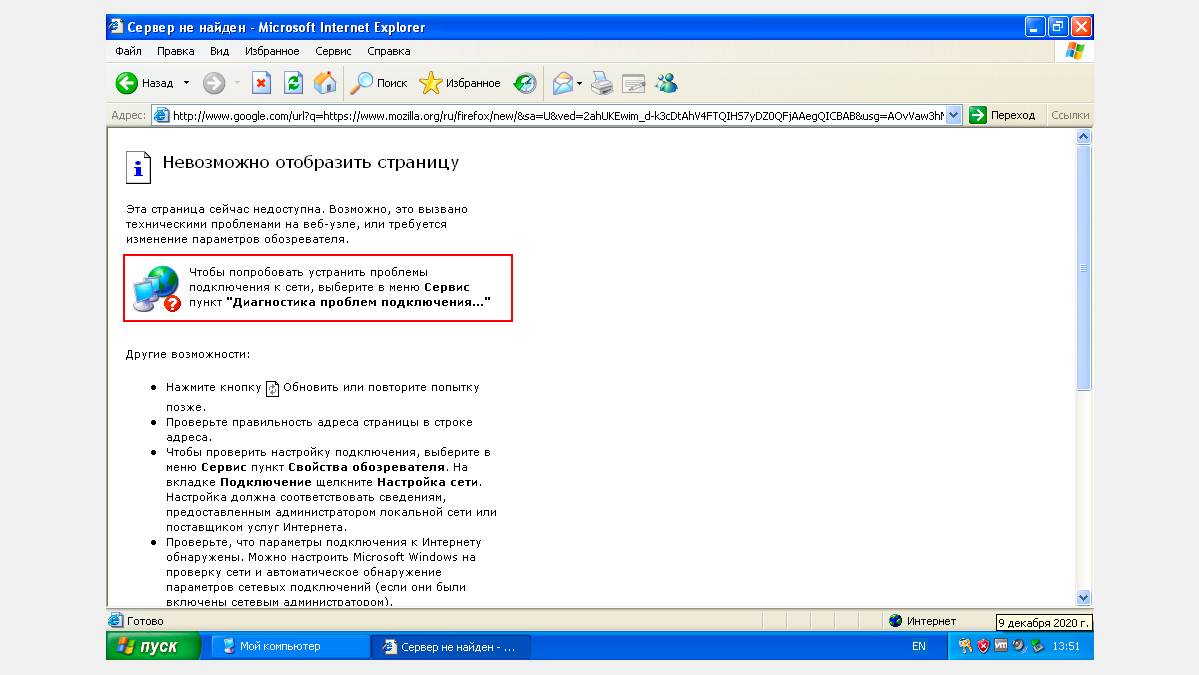Click the safely remove hardware tray icon
Viewport: 1199px width, 675px height.
pos(1037,646)
